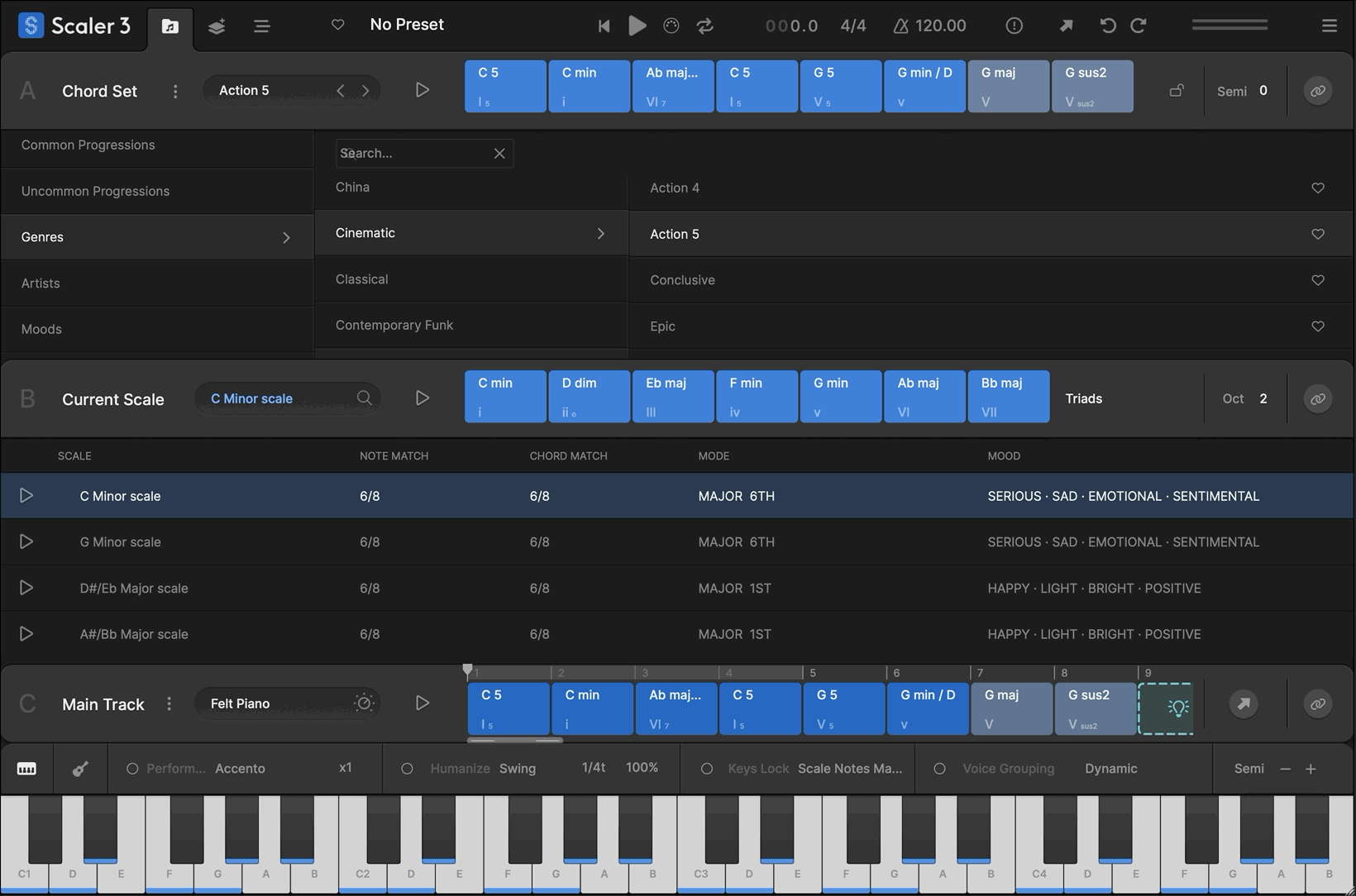1356x896 pixels.
Task: Enable the Humanize toggle
Action: [x=407, y=769]
